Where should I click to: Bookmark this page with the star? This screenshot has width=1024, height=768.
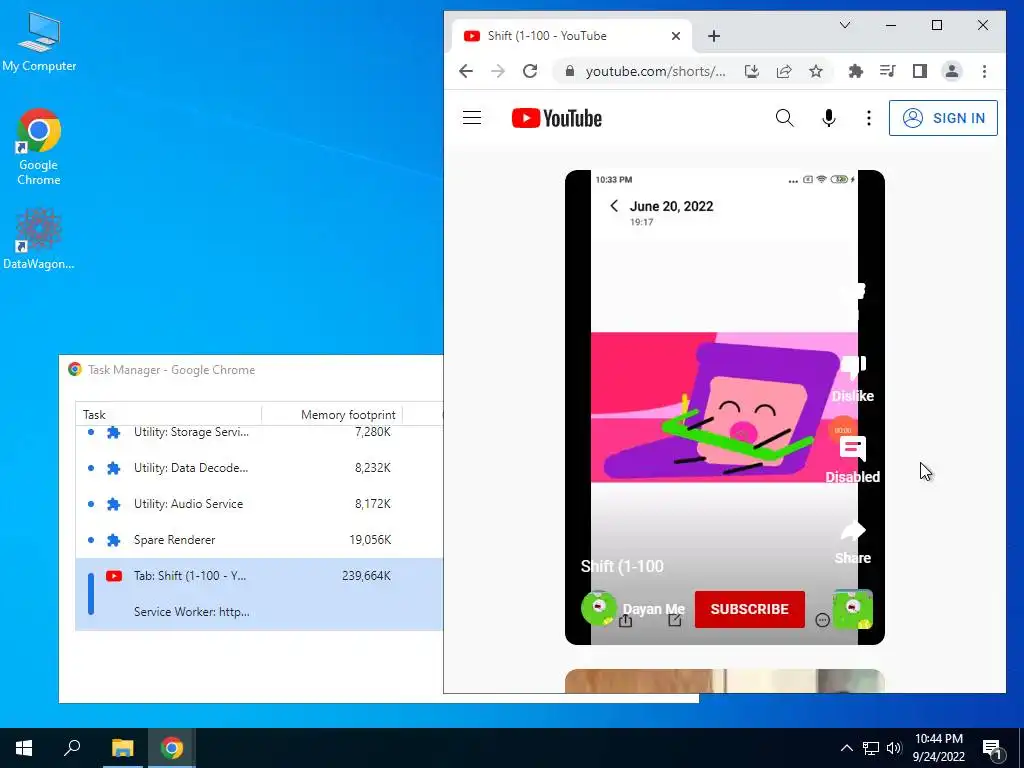[816, 71]
